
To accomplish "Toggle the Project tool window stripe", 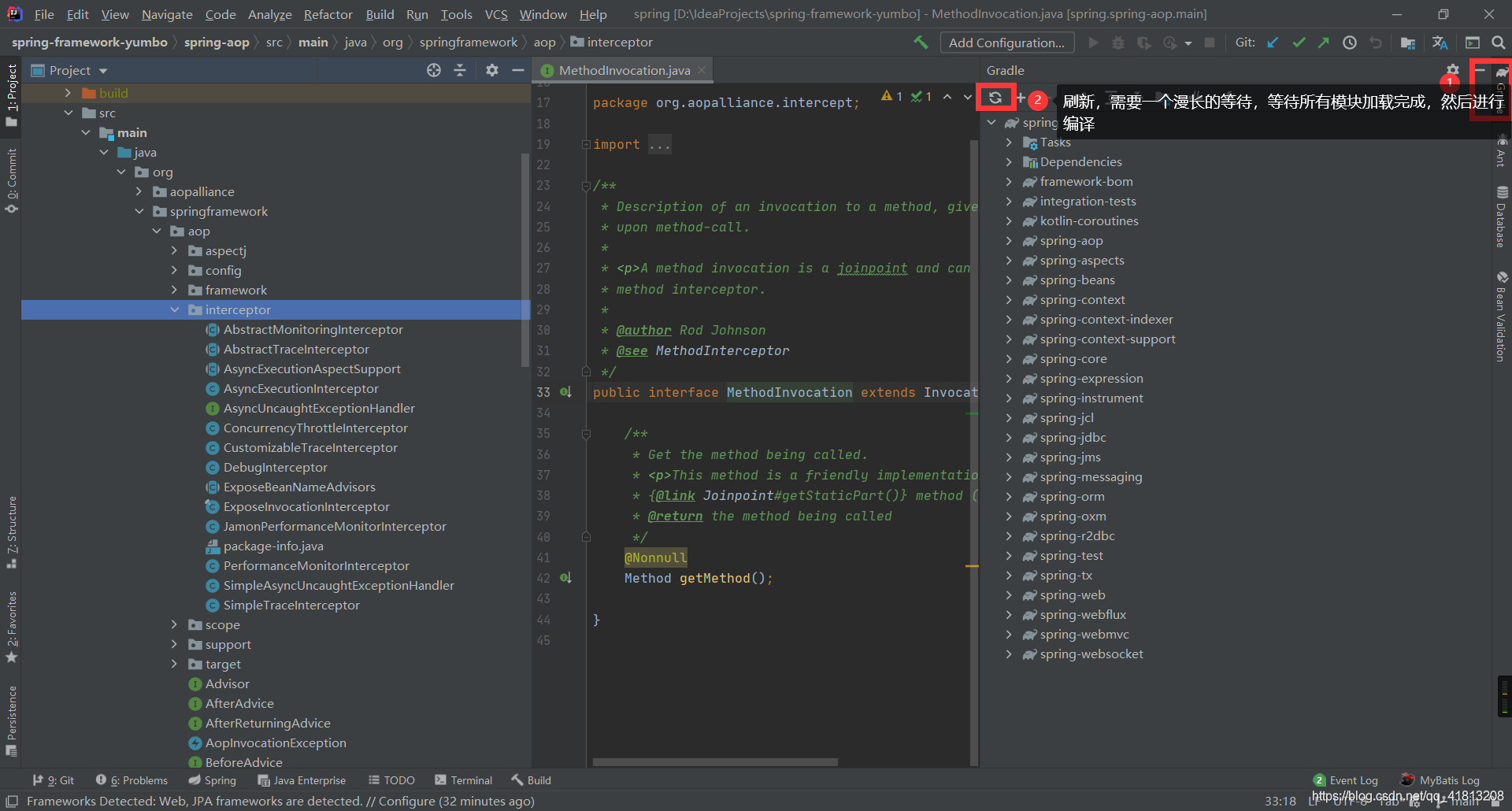I will click(x=11, y=95).
